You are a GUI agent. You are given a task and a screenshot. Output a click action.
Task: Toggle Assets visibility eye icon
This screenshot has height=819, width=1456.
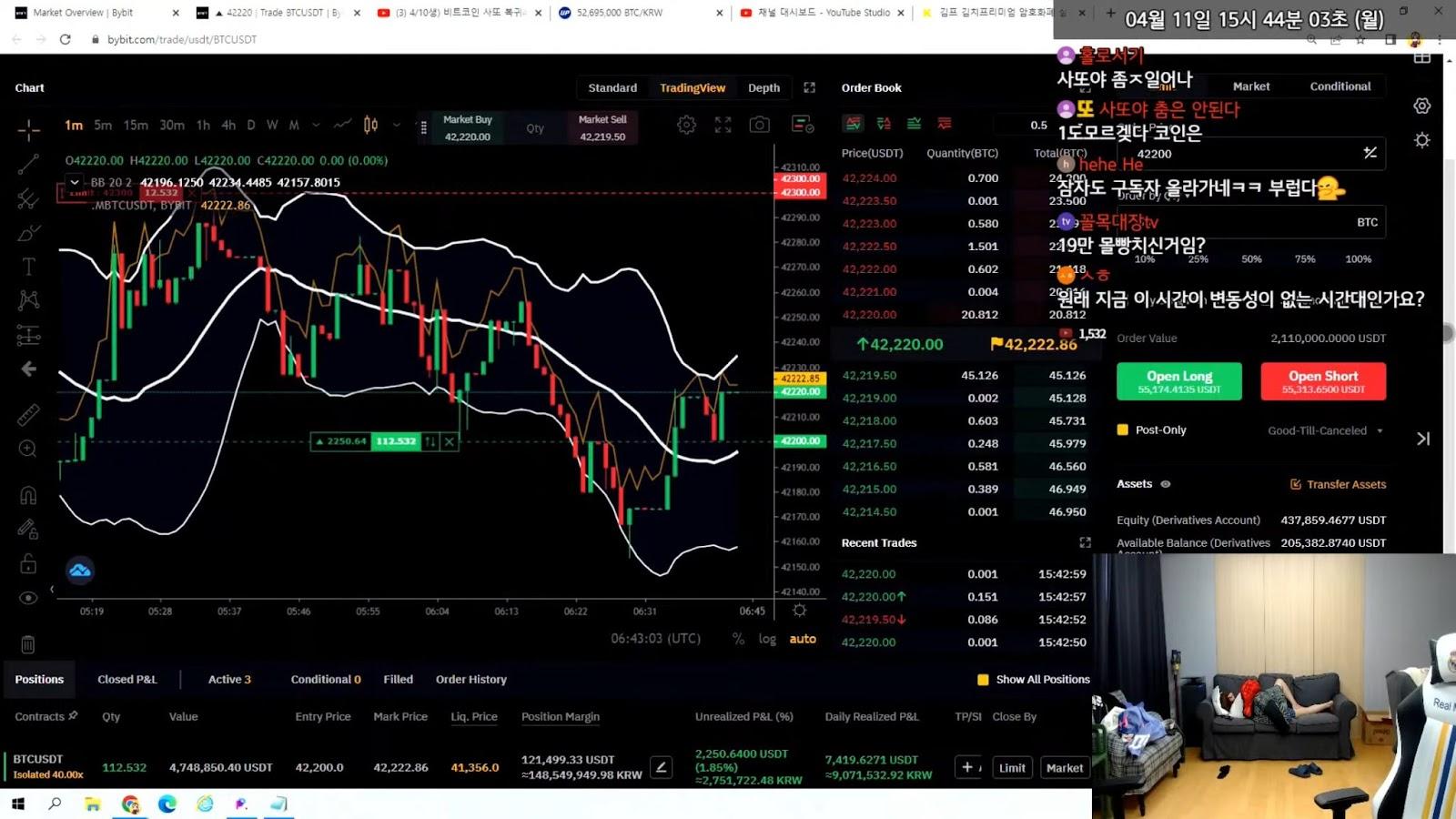coord(1166,484)
